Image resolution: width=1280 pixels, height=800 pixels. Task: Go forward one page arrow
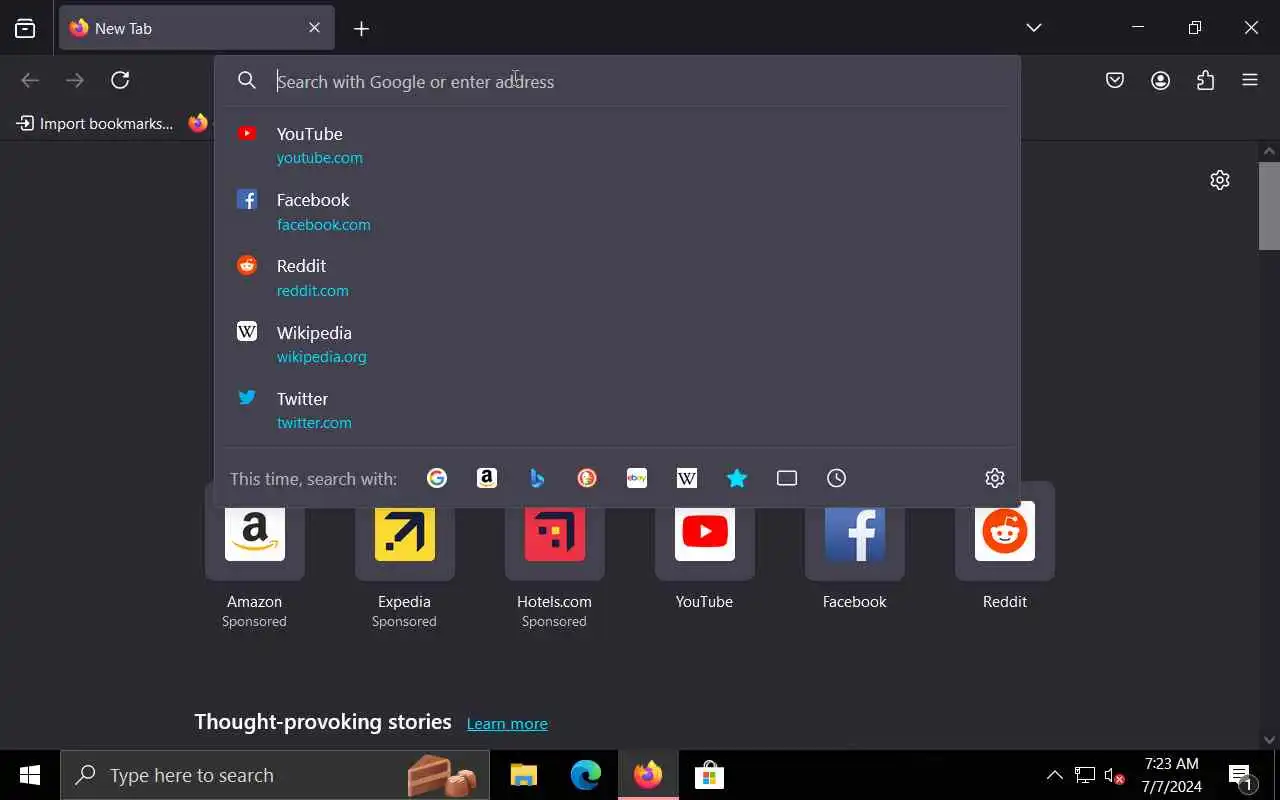75,80
